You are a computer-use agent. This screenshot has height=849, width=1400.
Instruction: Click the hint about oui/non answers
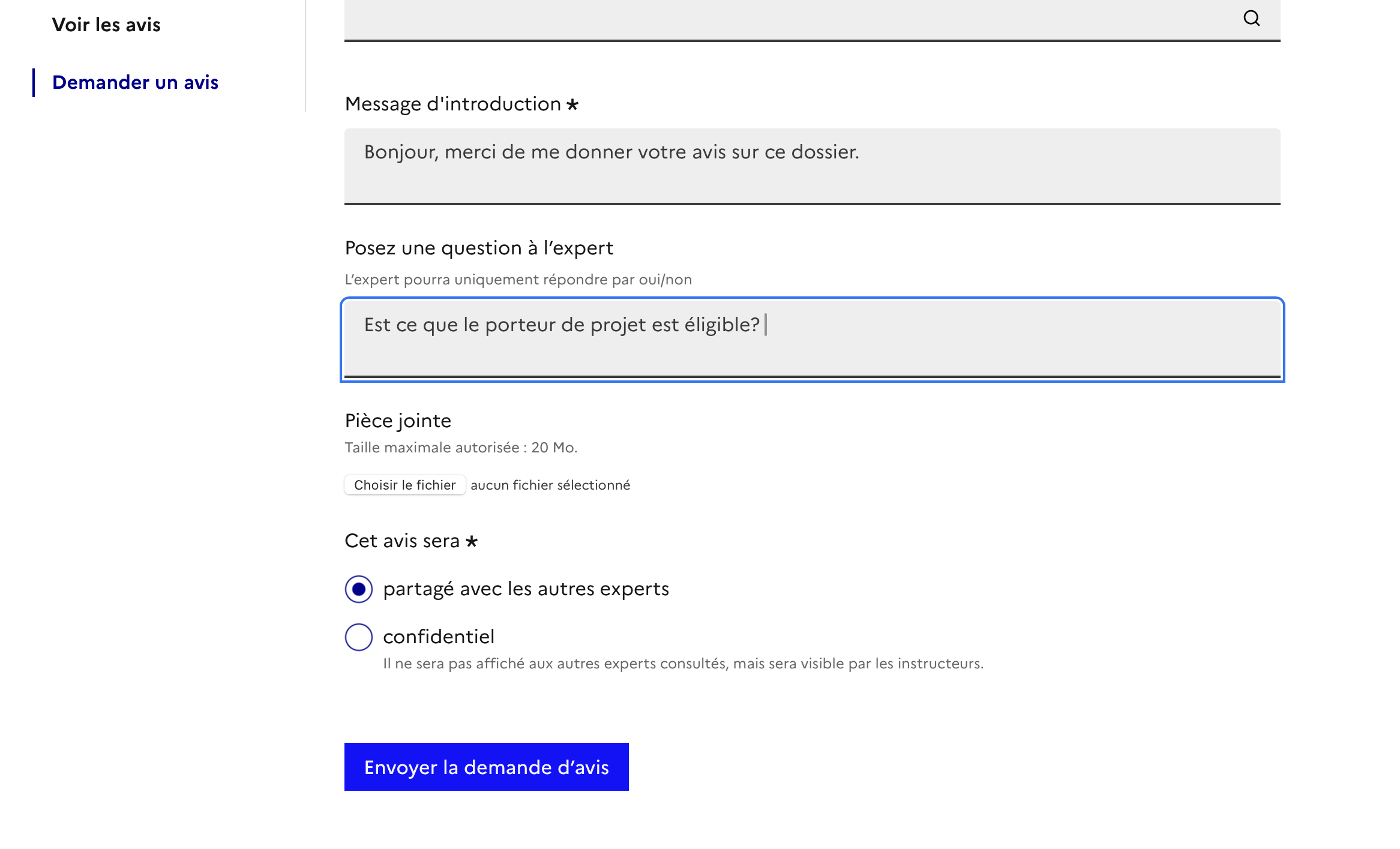tap(518, 280)
